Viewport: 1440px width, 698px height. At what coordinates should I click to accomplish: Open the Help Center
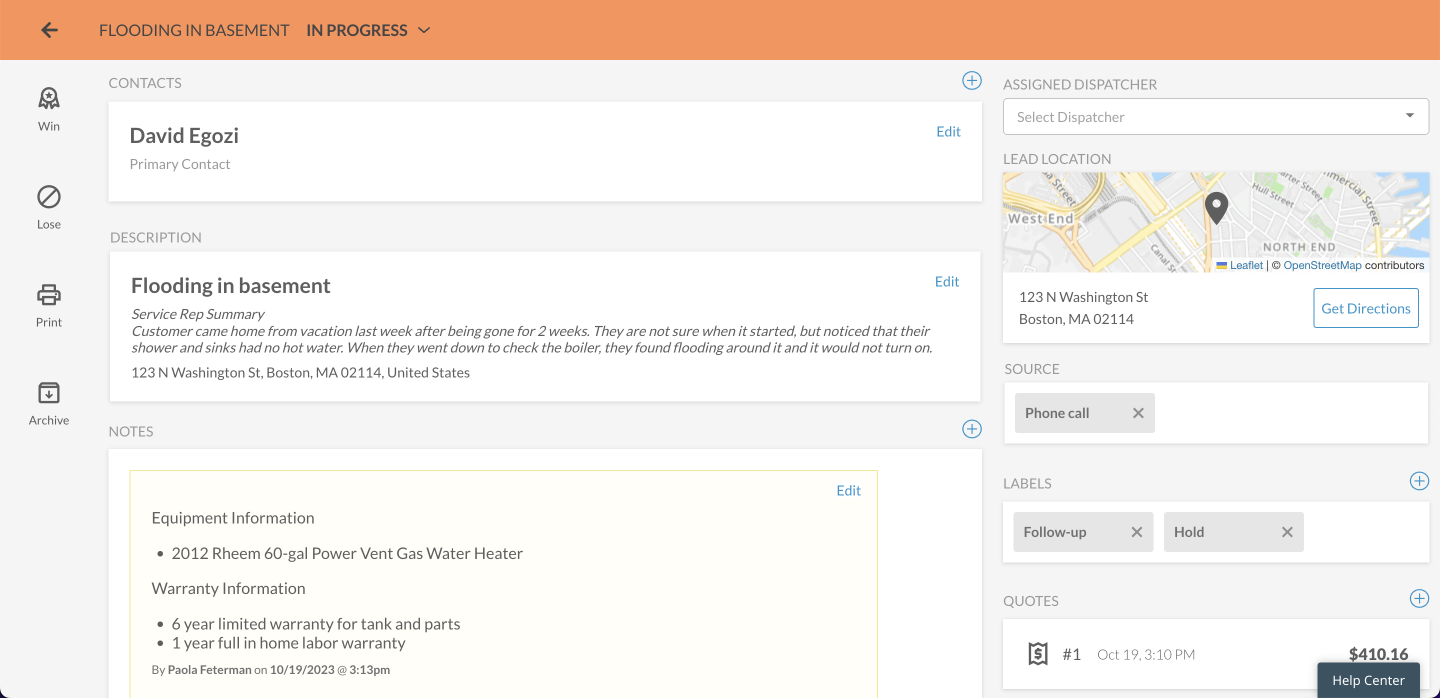coord(1367,680)
